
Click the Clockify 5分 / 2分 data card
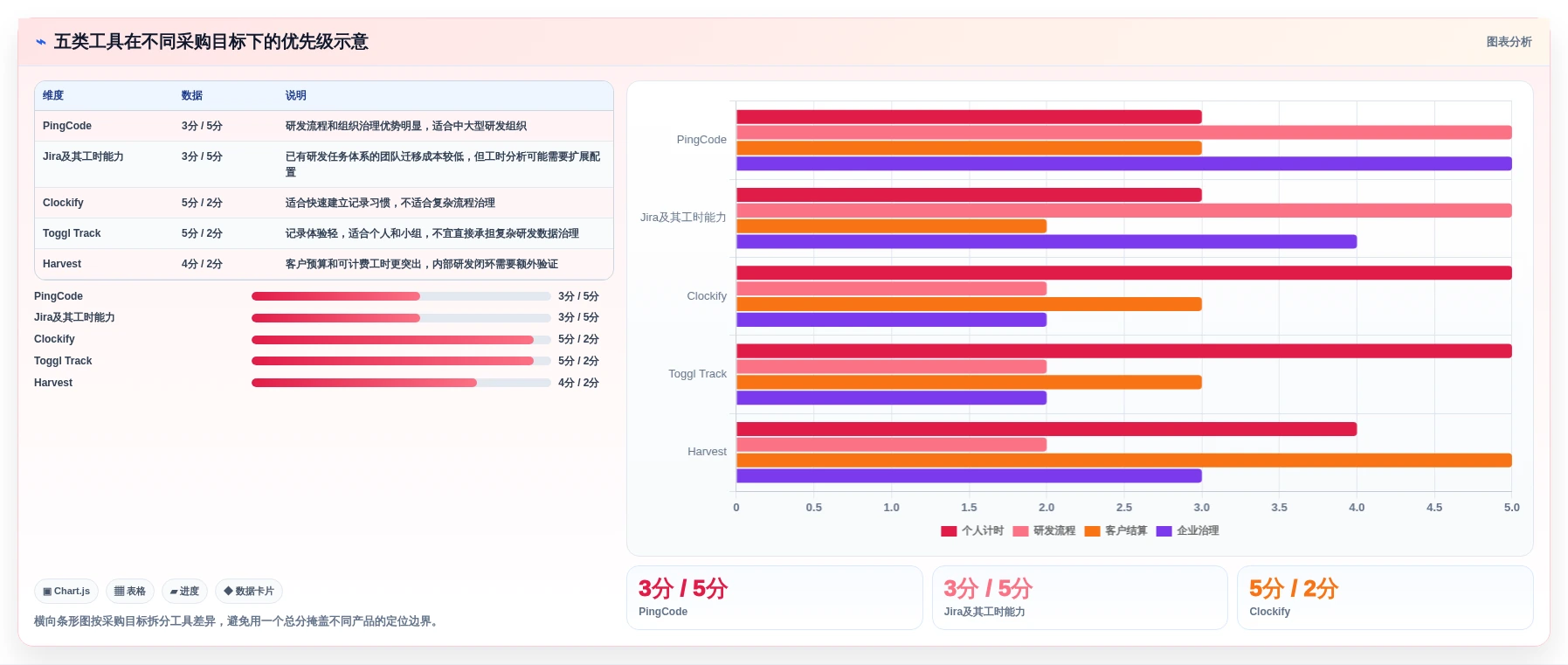pos(1385,598)
